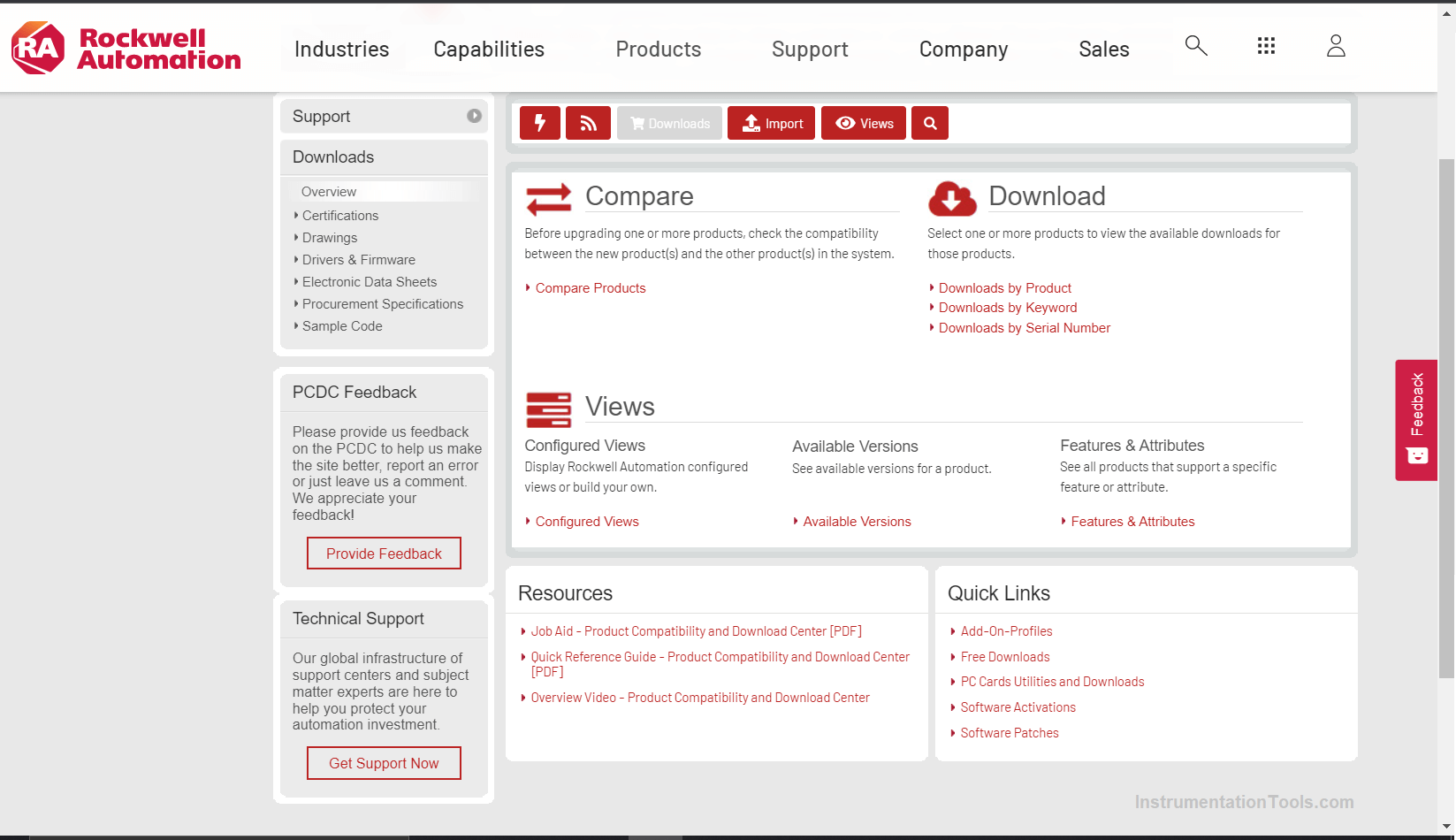Click the Download cloud icon

952,199
